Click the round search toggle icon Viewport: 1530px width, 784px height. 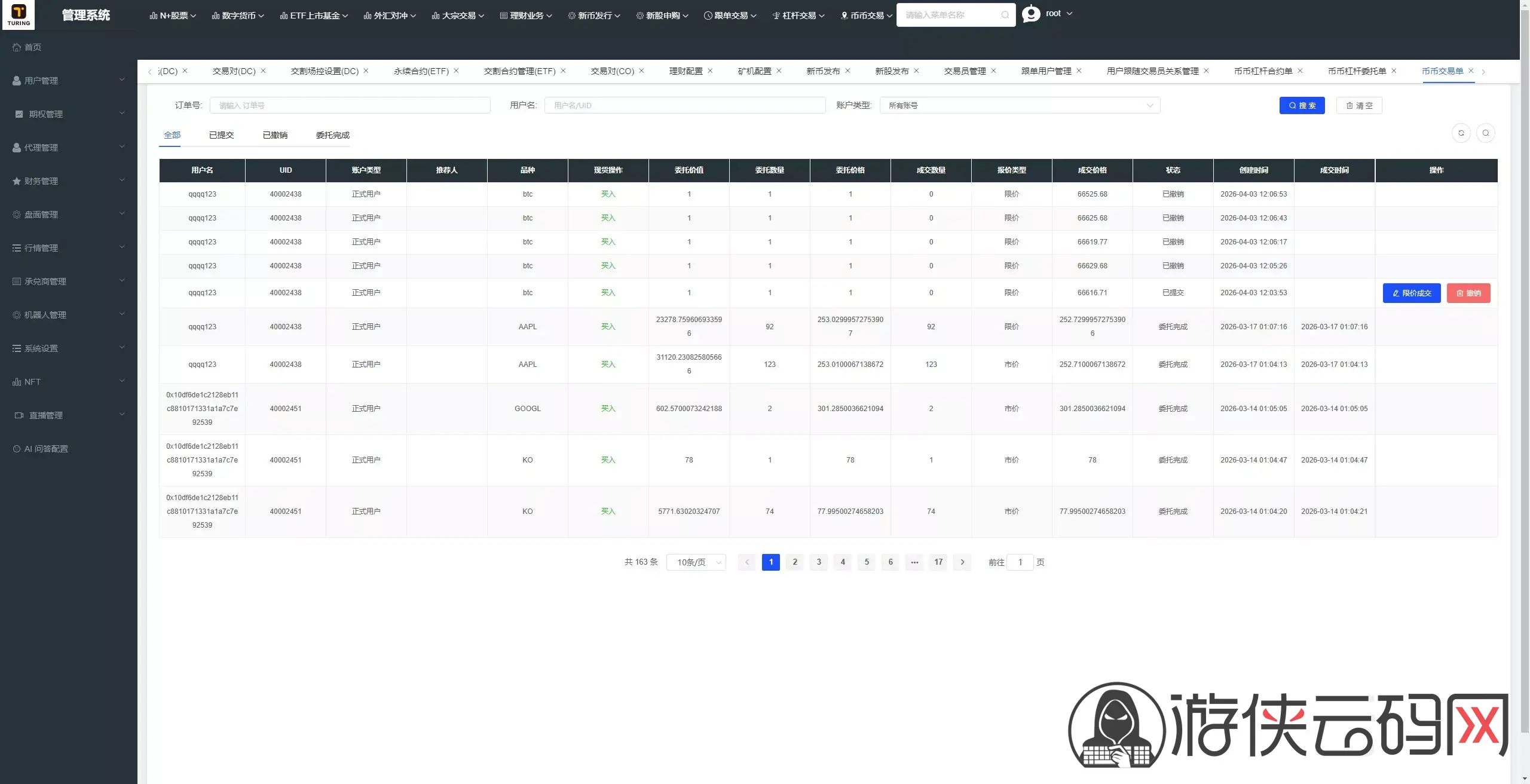pos(1486,133)
